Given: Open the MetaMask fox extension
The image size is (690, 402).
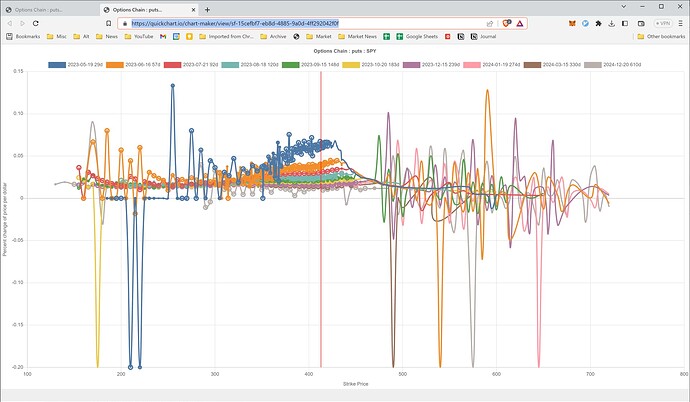Looking at the screenshot, I should pos(572,23).
